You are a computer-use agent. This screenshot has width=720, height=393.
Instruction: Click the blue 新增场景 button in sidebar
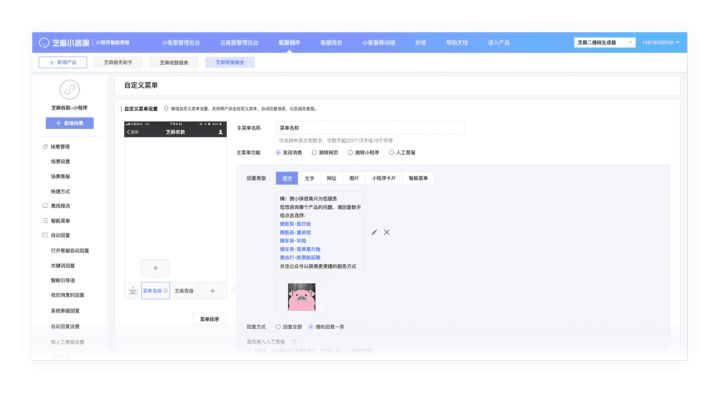70,123
